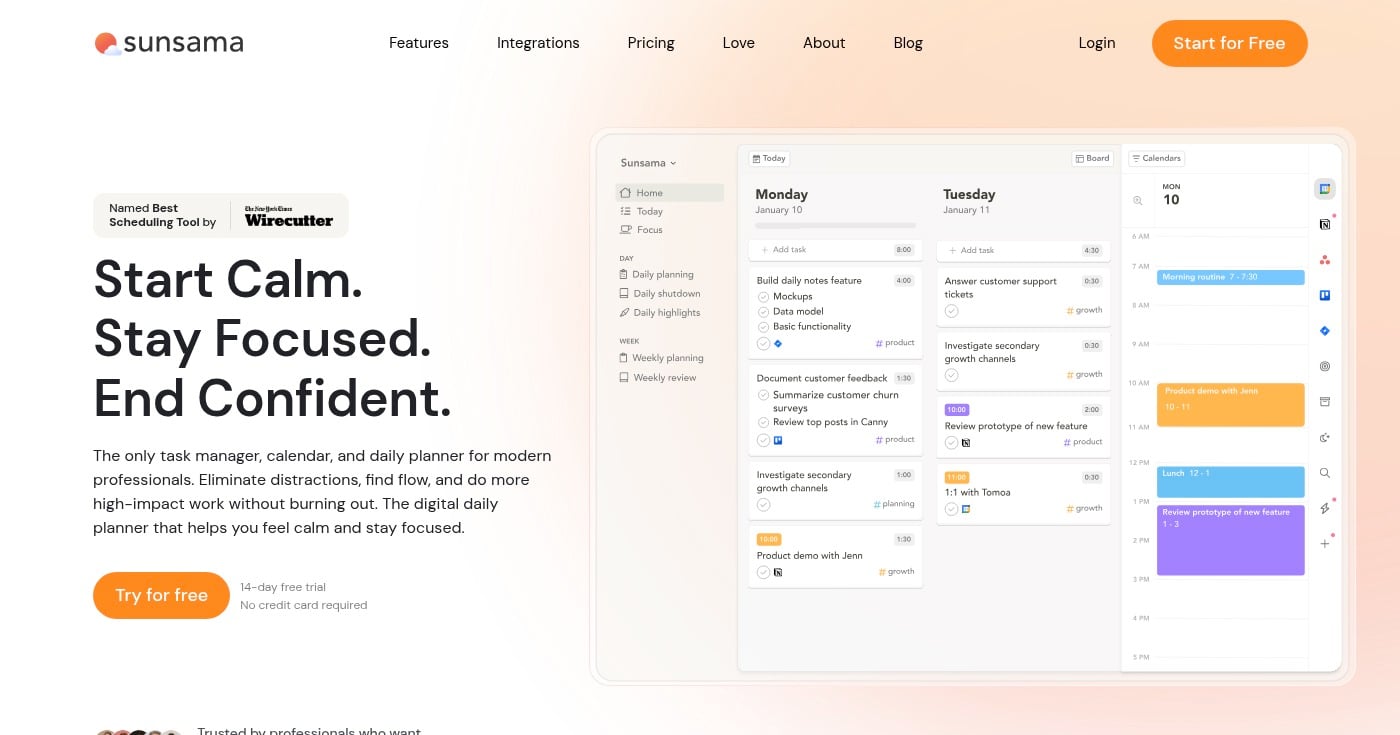Click plus icon in right rail

click(1324, 544)
